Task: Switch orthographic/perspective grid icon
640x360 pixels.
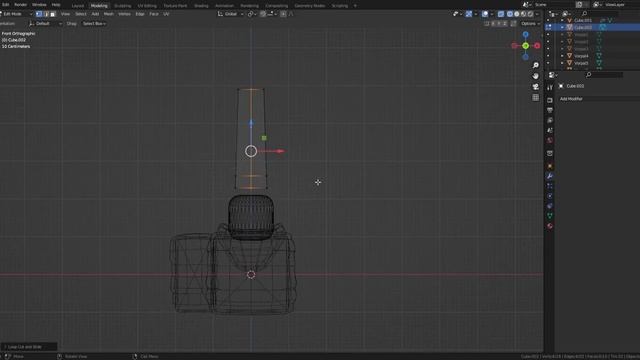Action: point(536,97)
